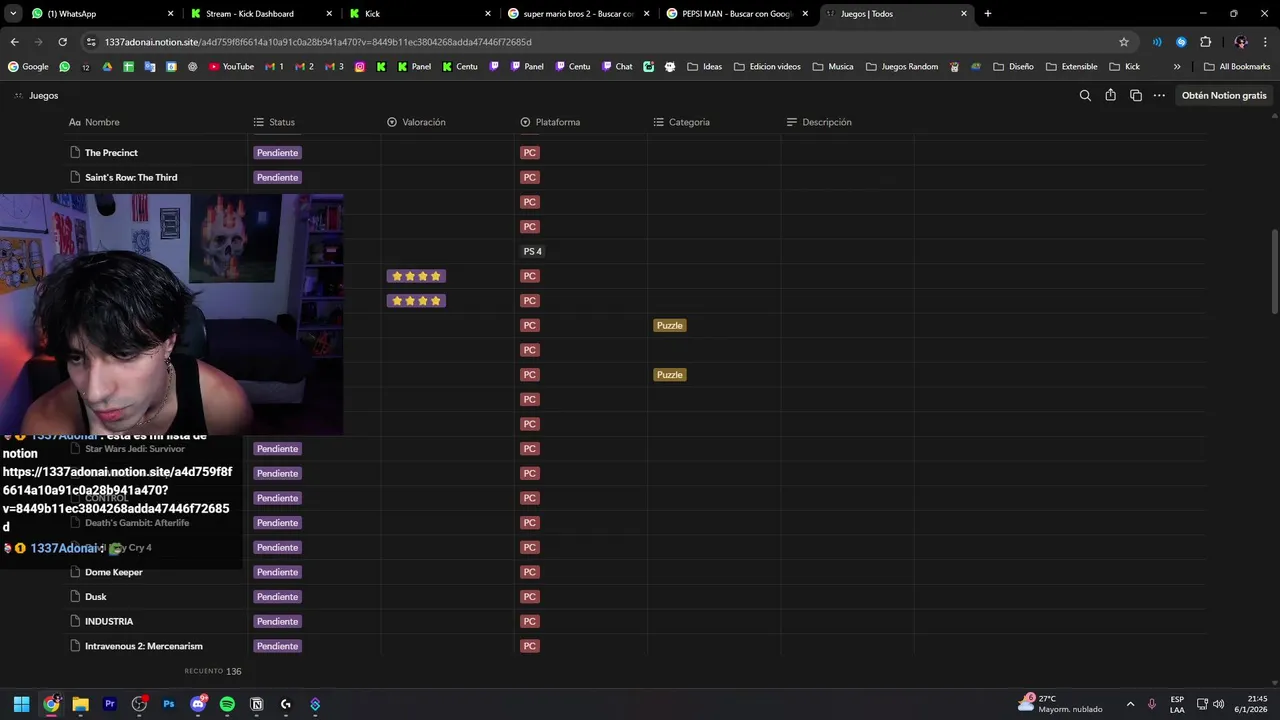Screen dimensions: 1280x720
Task: Open the Musica bookmark folder
Action: 833,67
